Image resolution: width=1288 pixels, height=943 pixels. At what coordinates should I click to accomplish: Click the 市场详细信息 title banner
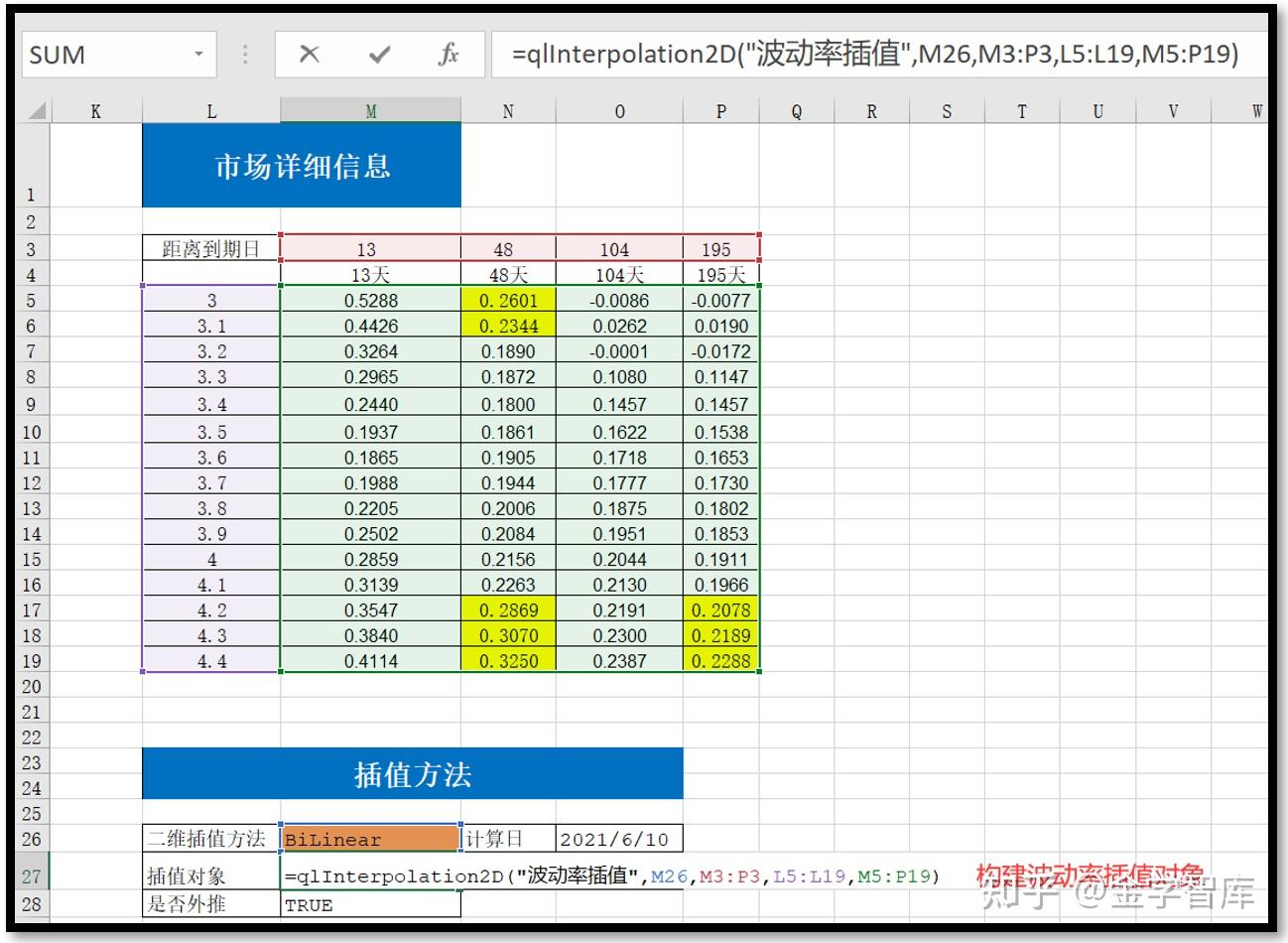[x=303, y=164]
